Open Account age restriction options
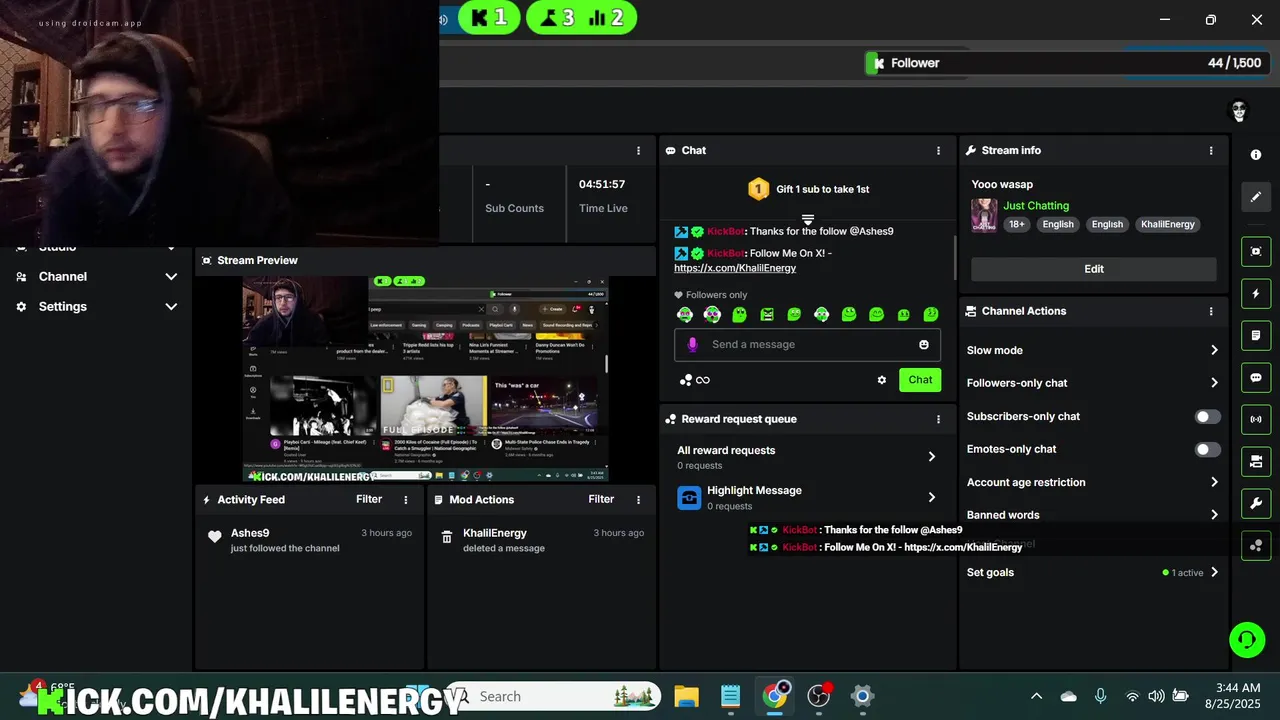The width and height of the screenshot is (1280, 720). (1094, 482)
